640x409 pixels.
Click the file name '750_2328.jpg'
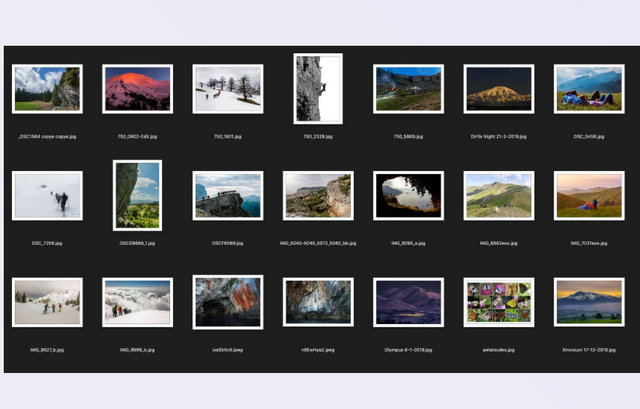click(x=318, y=137)
